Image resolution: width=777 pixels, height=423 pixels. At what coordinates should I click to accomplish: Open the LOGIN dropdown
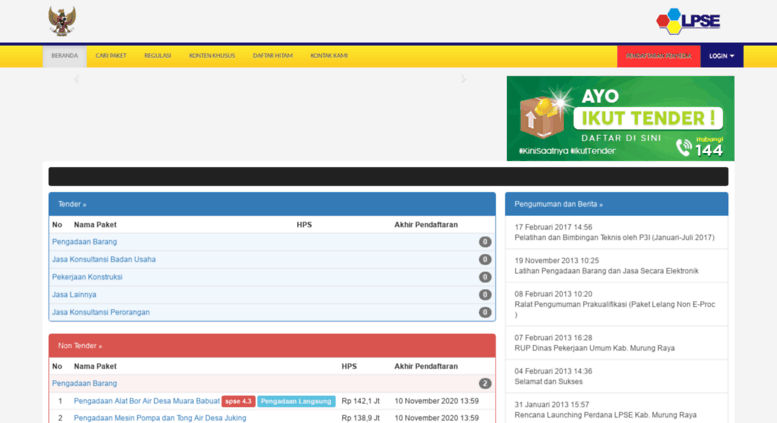click(721, 56)
